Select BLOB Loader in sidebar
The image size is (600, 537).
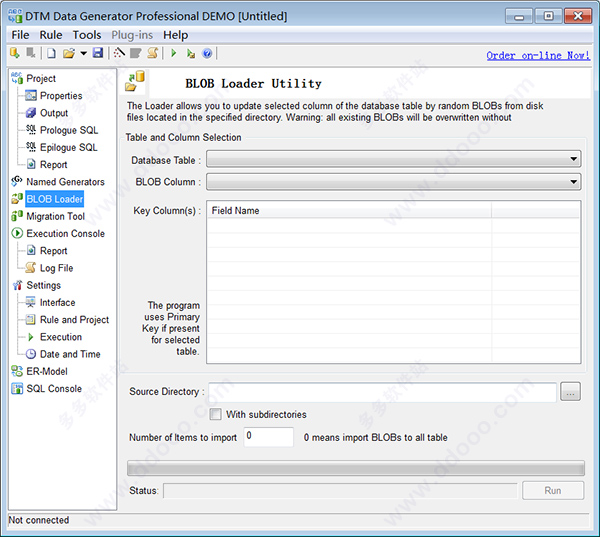55,199
